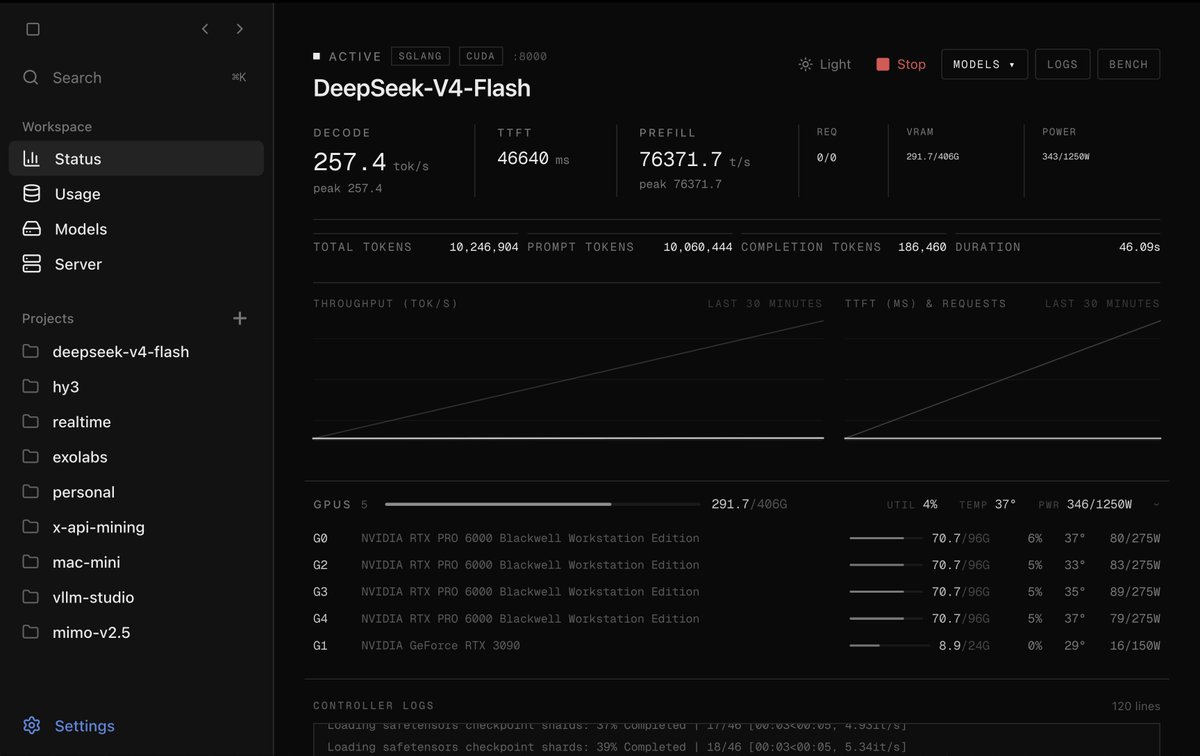
Task: Switch to Light theme
Action: (x=825, y=64)
